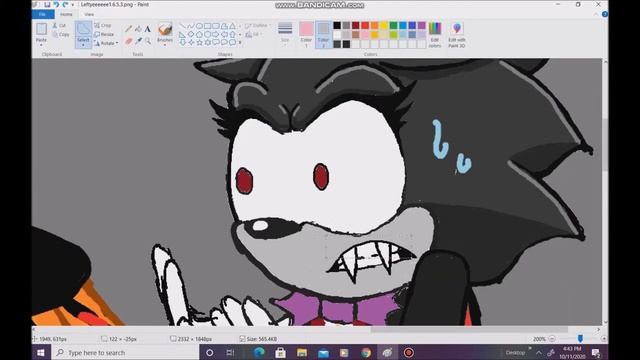Image resolution: width=640 pixels, height=360 pixels.
Task: Click the Cut command
Action: pyautogui.click(x=60, y=26)
